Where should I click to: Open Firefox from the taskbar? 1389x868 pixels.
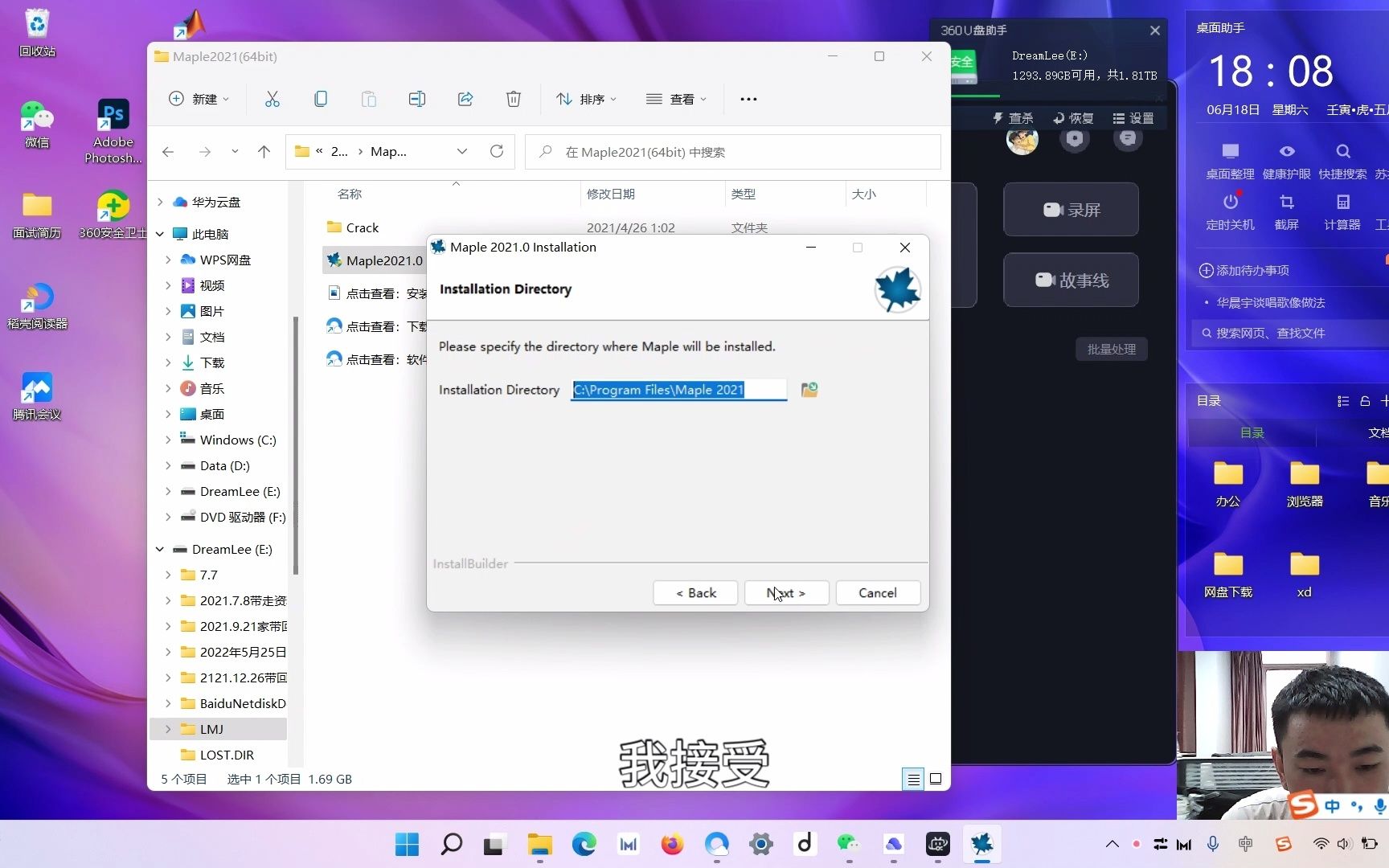coord(672,844)
